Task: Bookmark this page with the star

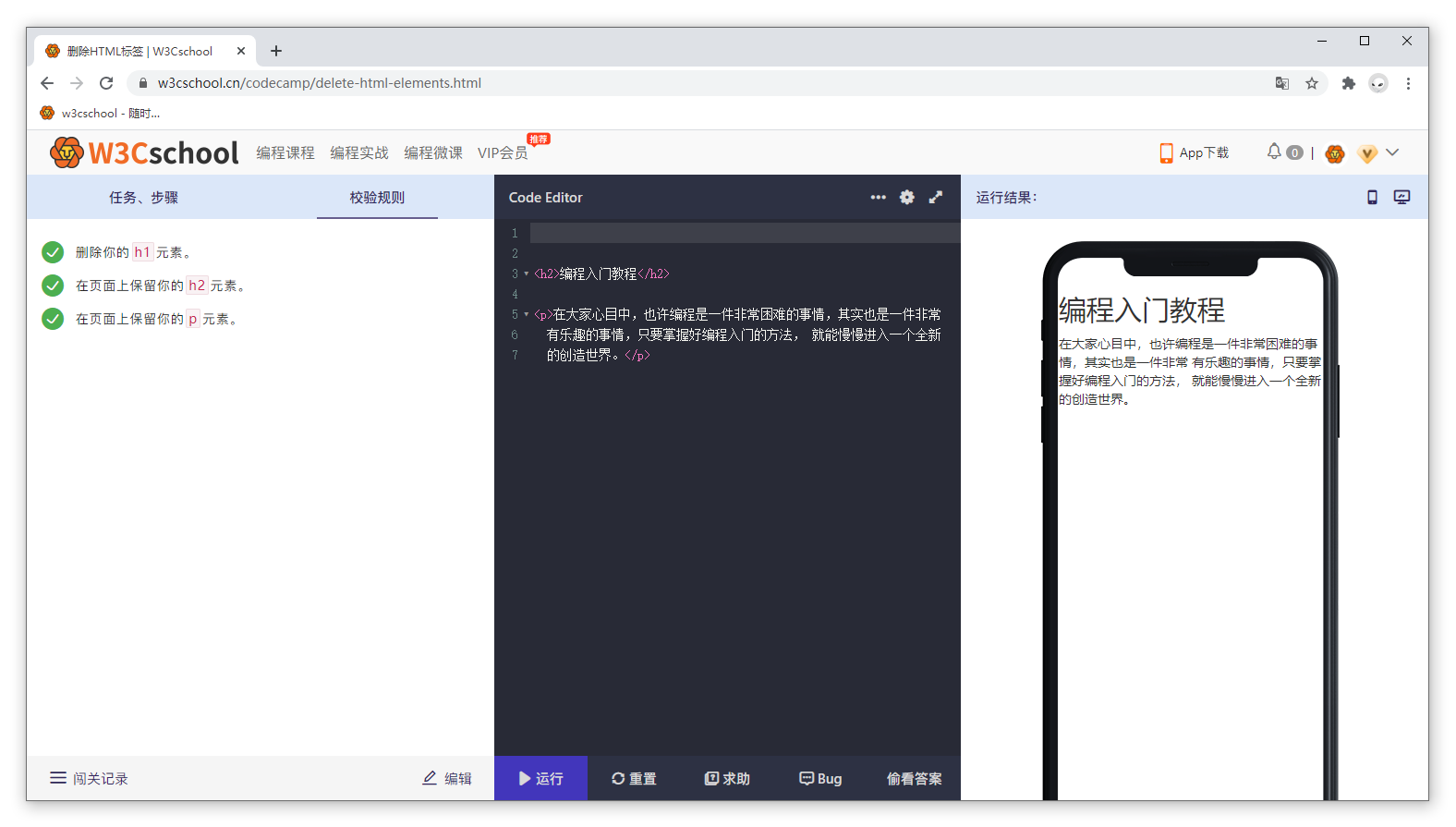Action: click(x=1312, y=83)
